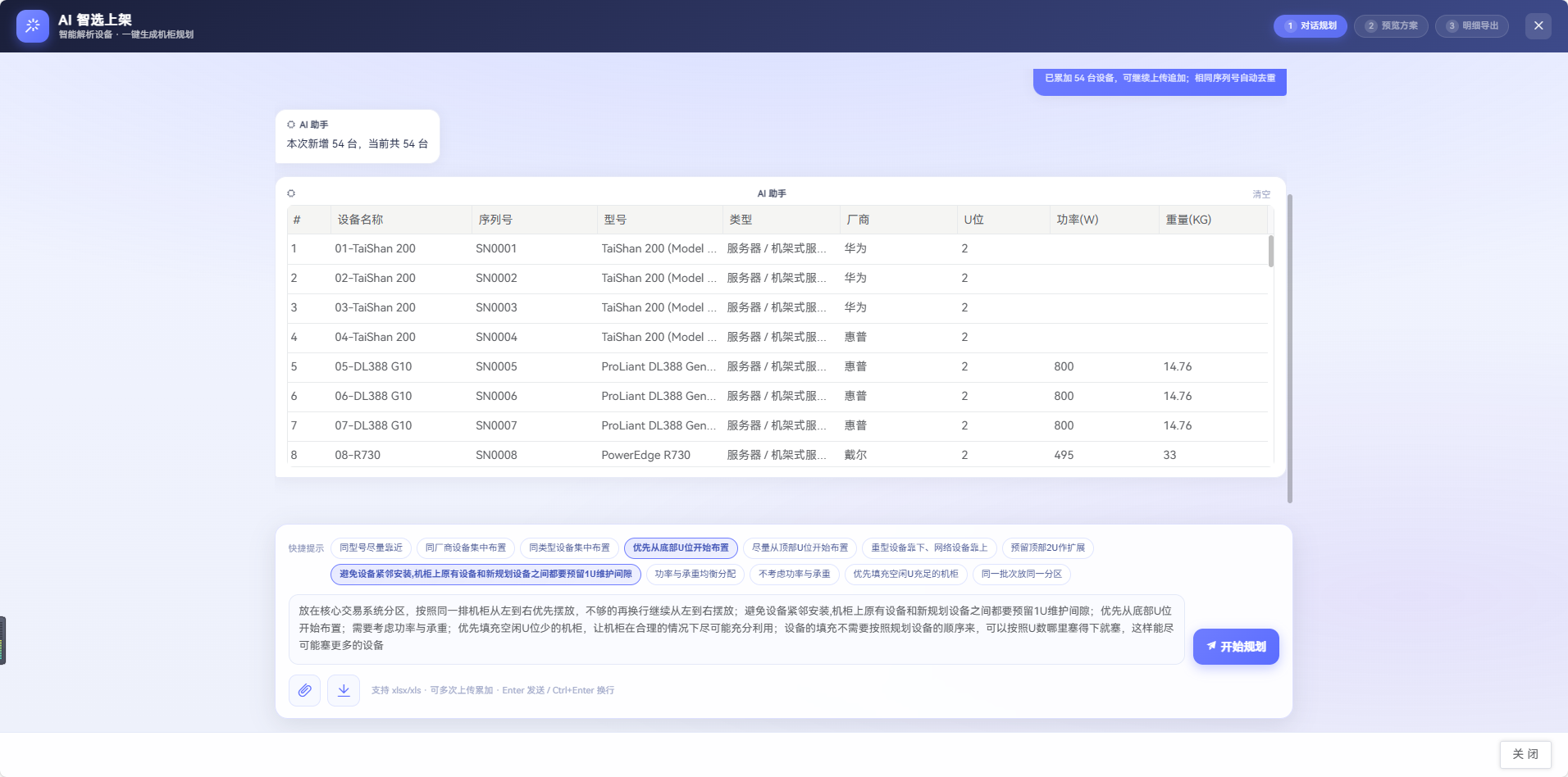The height and width of the screenshot is (777, 1568).
Task: Go to step 3 明细导出 tab
Action: (1472, 25)
